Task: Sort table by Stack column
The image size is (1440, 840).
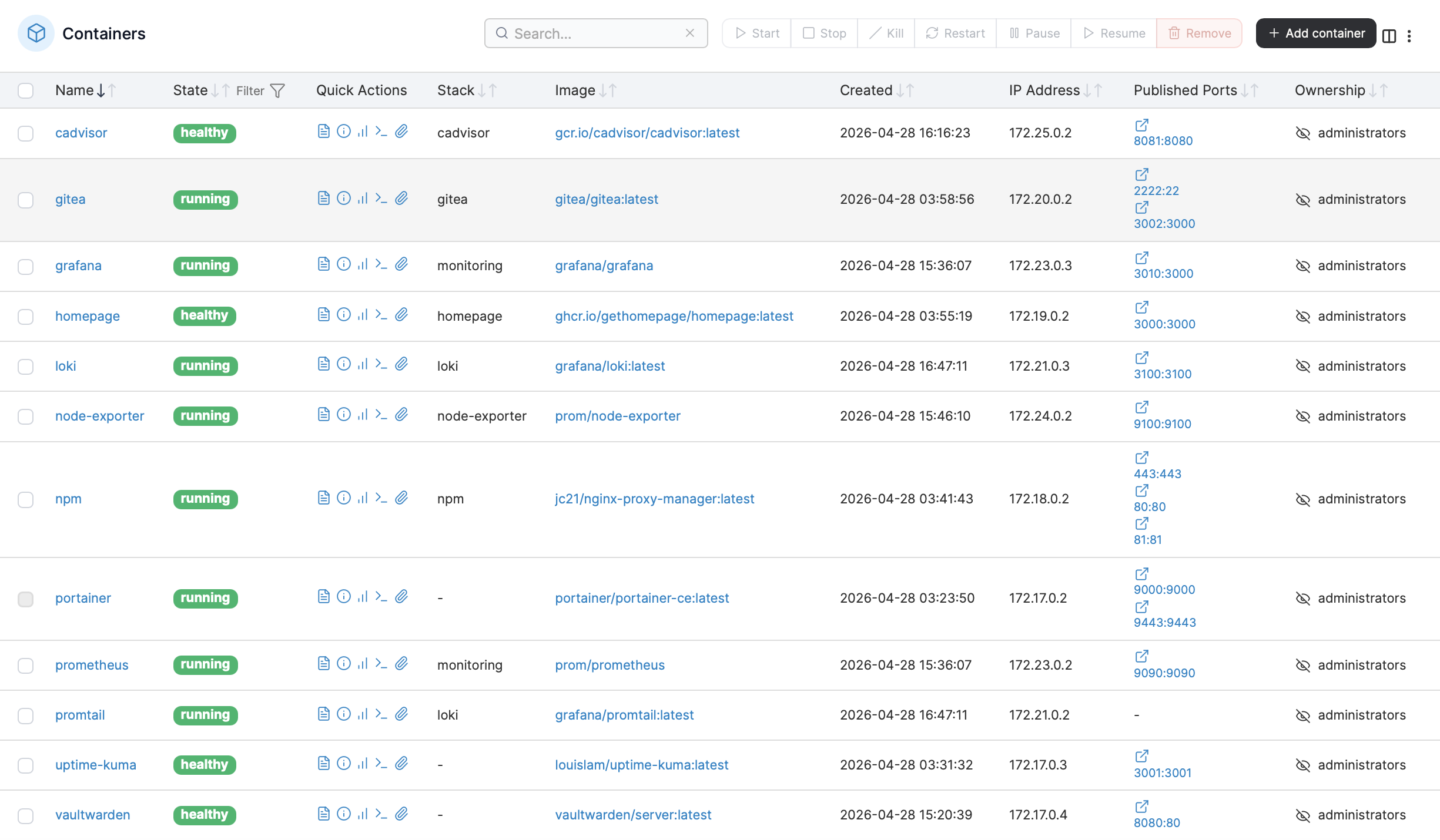Action: pyautogui.click(x=467, y=90)
